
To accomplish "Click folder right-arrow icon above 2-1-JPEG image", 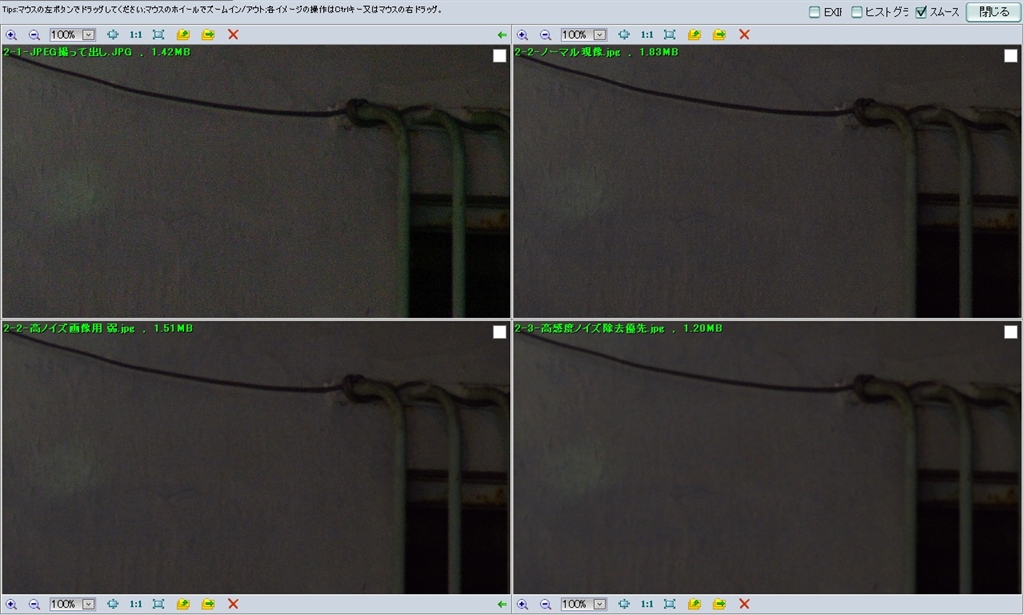I will coord(208,35).
